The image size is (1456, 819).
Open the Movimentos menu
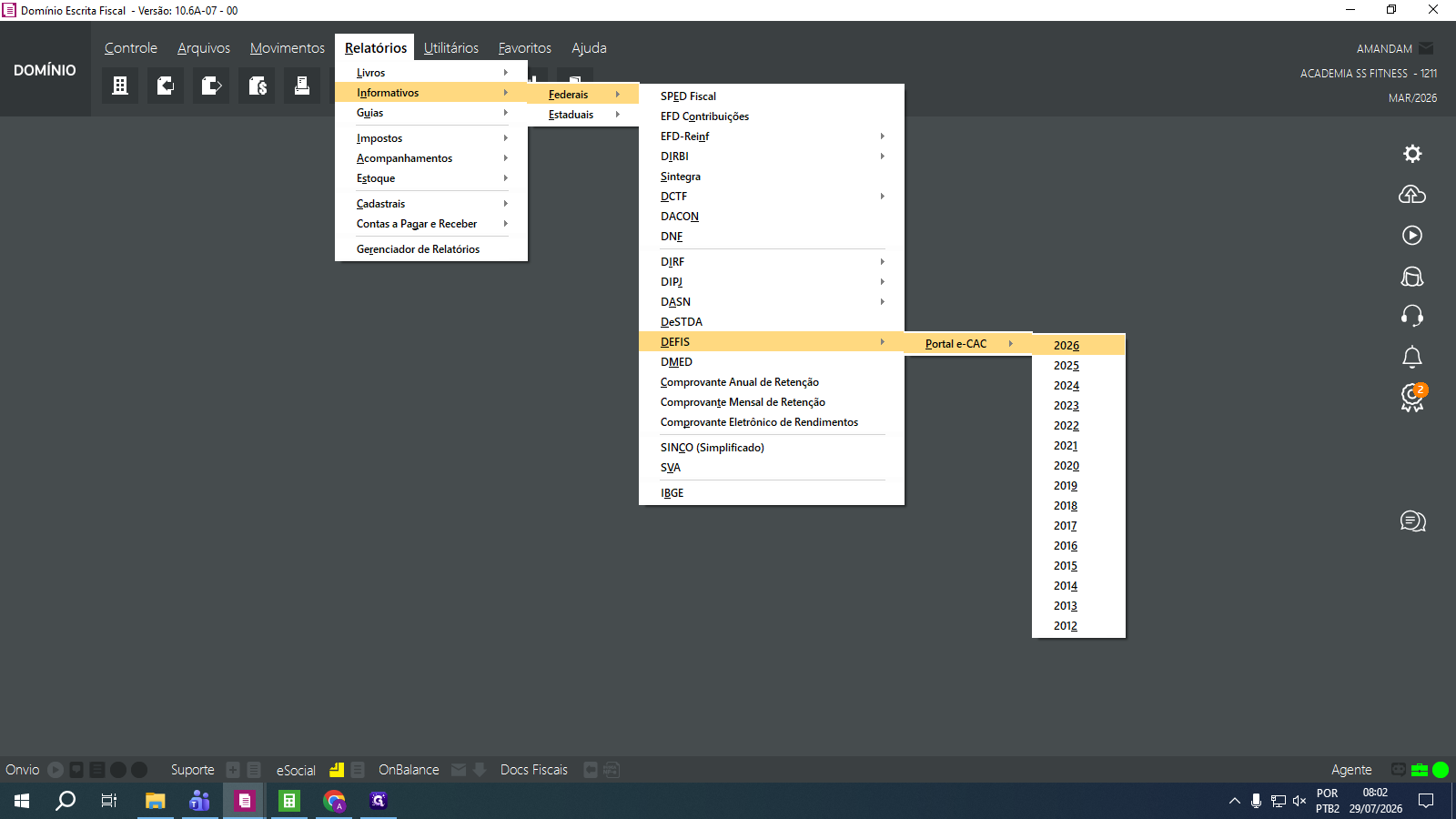tap(288, 48)
